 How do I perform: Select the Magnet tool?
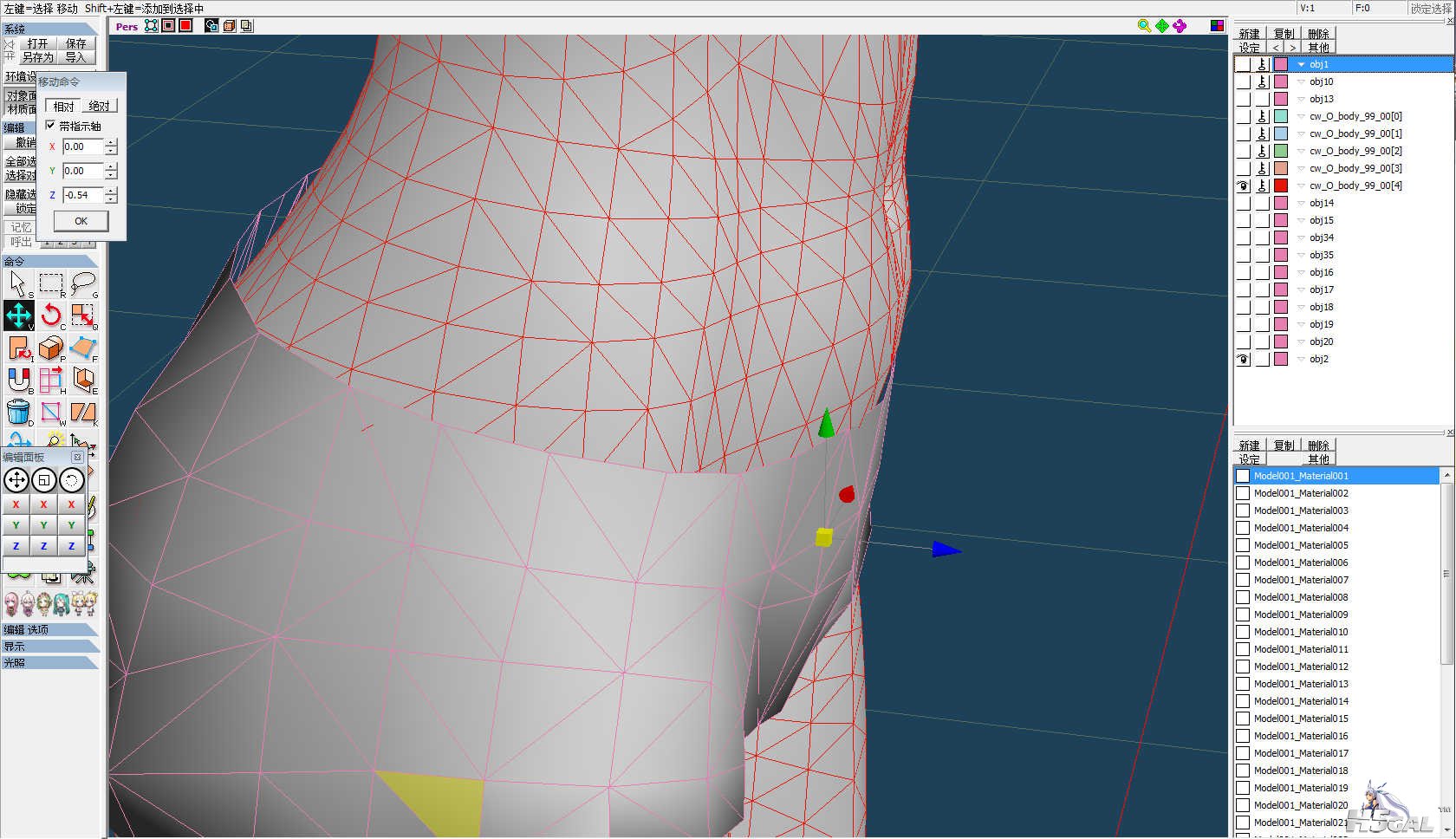point(19,380)
